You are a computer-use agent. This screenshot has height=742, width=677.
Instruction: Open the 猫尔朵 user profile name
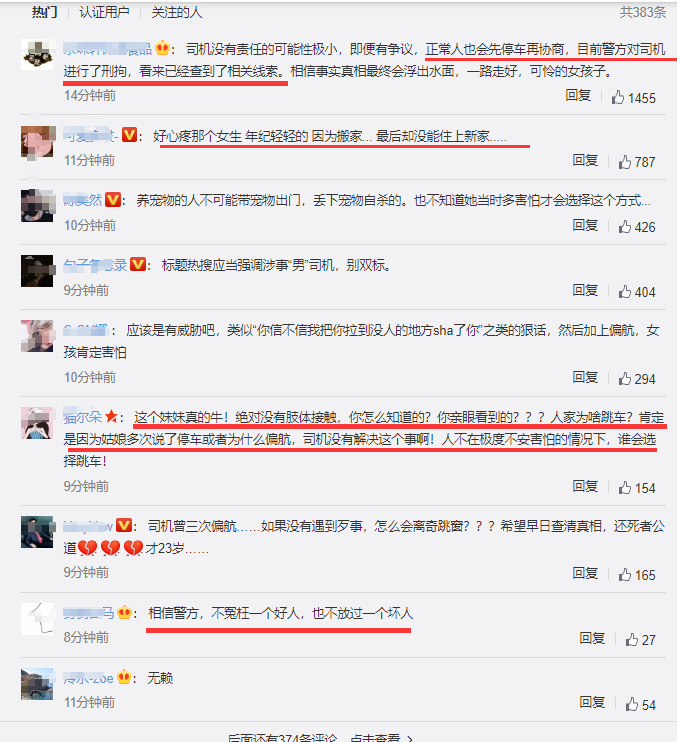(83, 417)
